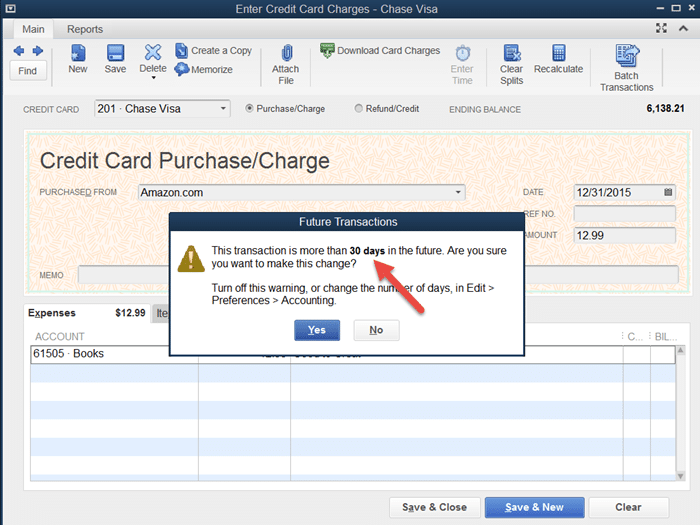Go to previous transaction with left arrow
Viewport: 700px width, 525px height.
19,51
